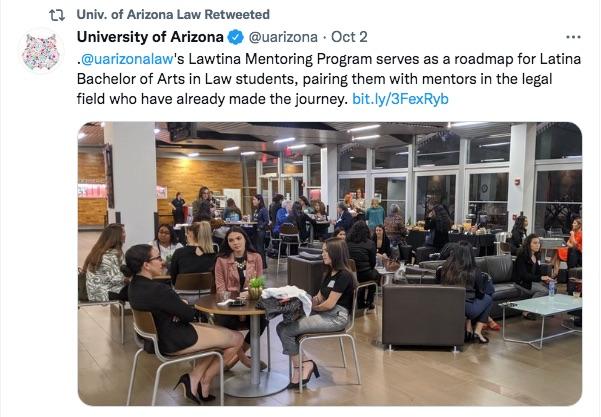
Task: Open the University of Arizona wildcat avatar
Action: click(41, 52)
